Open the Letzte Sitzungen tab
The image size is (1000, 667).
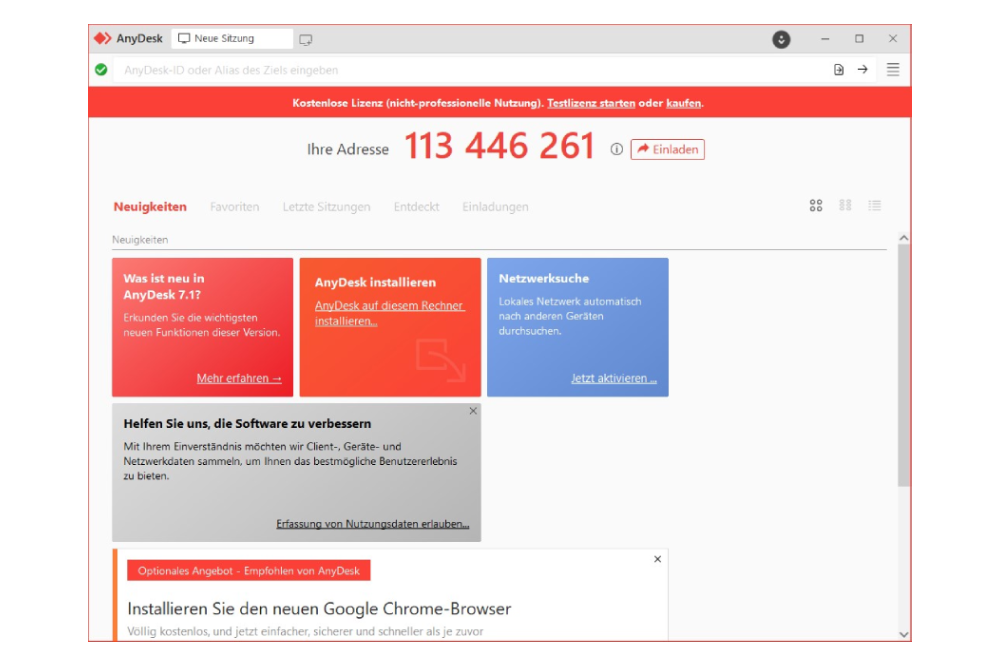(327, 207)
